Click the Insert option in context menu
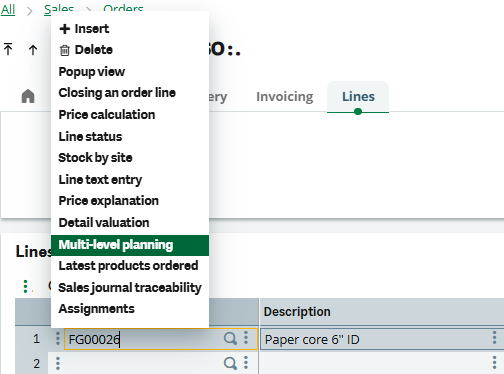 click(130, 29)
